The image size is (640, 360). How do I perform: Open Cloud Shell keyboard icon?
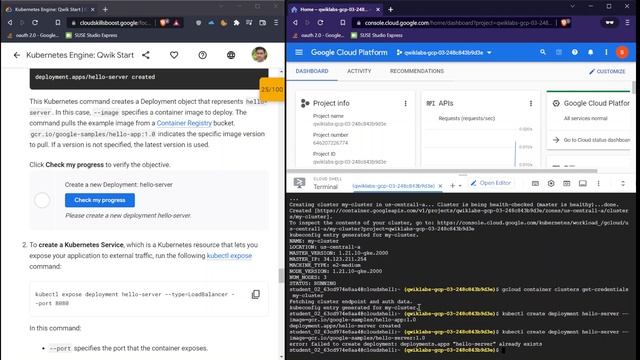click(535, 184)
